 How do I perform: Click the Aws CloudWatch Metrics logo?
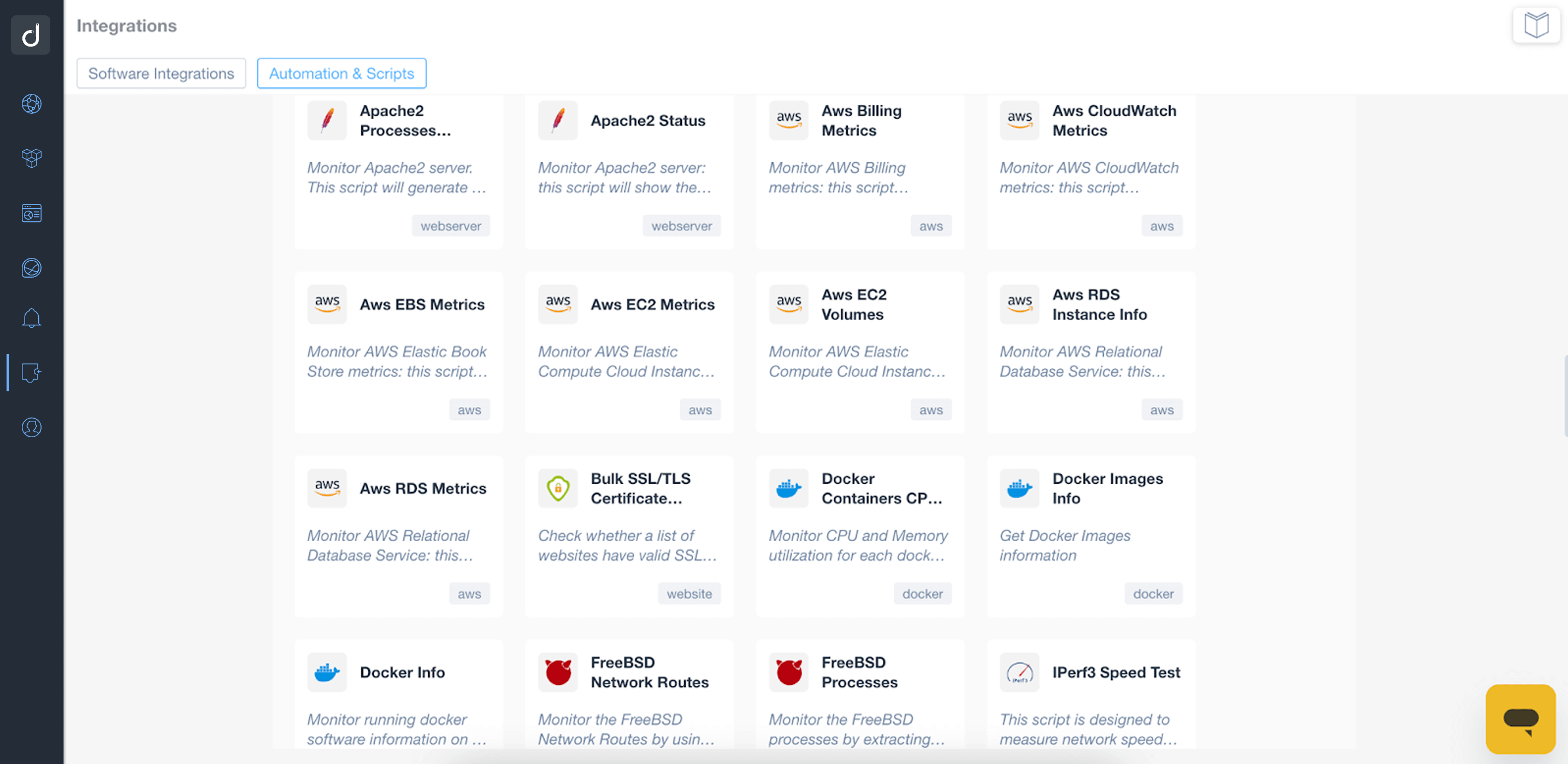pyautogui.click(x=1019, y=121)
